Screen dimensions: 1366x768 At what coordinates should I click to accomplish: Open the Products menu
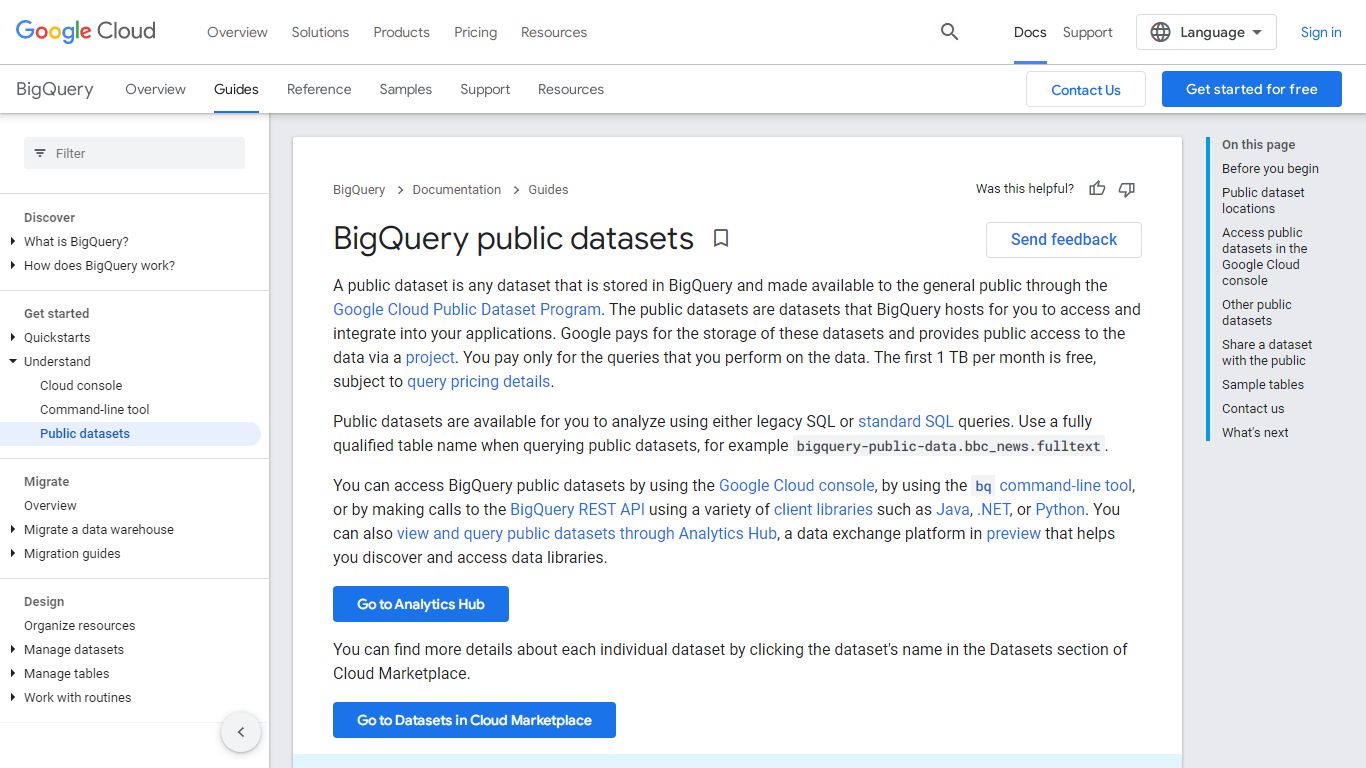click(x=401, y=32)
